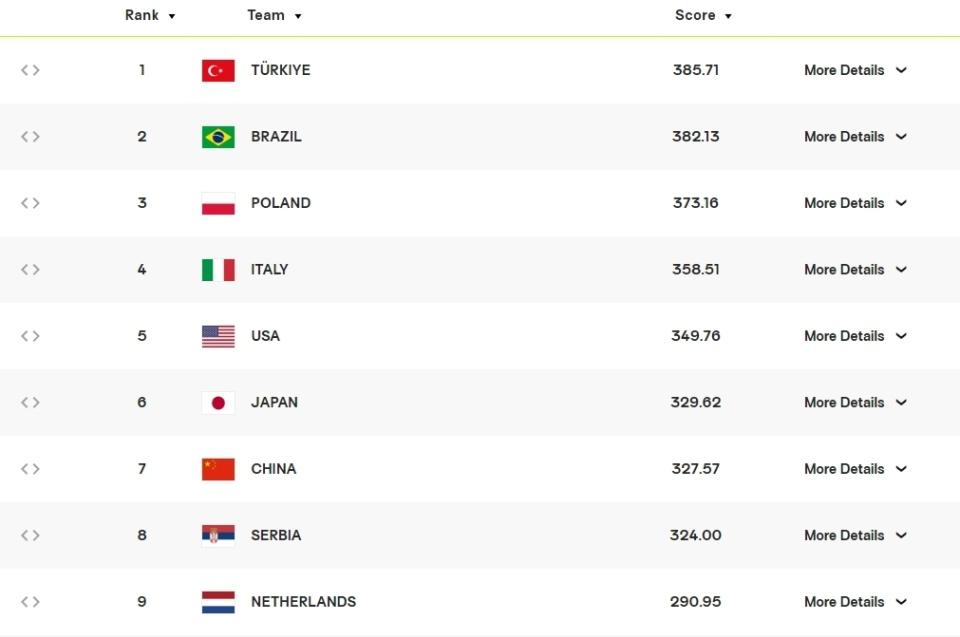Image resolution: width=960 pixels, height=637 pixels.
Task: Click the Türkiye flag icon
Action: [x=218, y=70]
